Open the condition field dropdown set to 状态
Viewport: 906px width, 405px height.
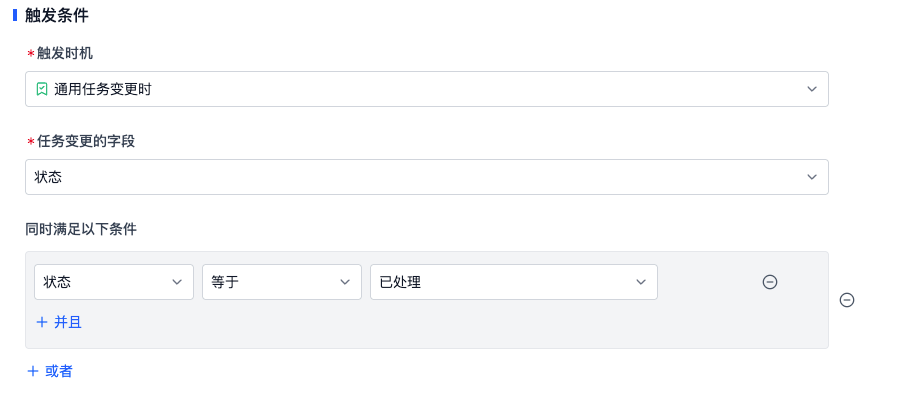[114, 282]
